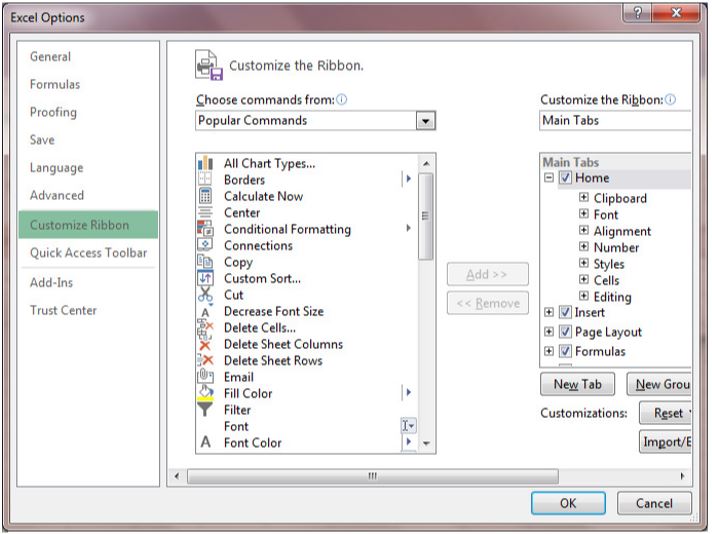Viewport: 712px width, 534px height.
Task: Click the Conditional Formatting icon
Action: (x=205, y=228)
